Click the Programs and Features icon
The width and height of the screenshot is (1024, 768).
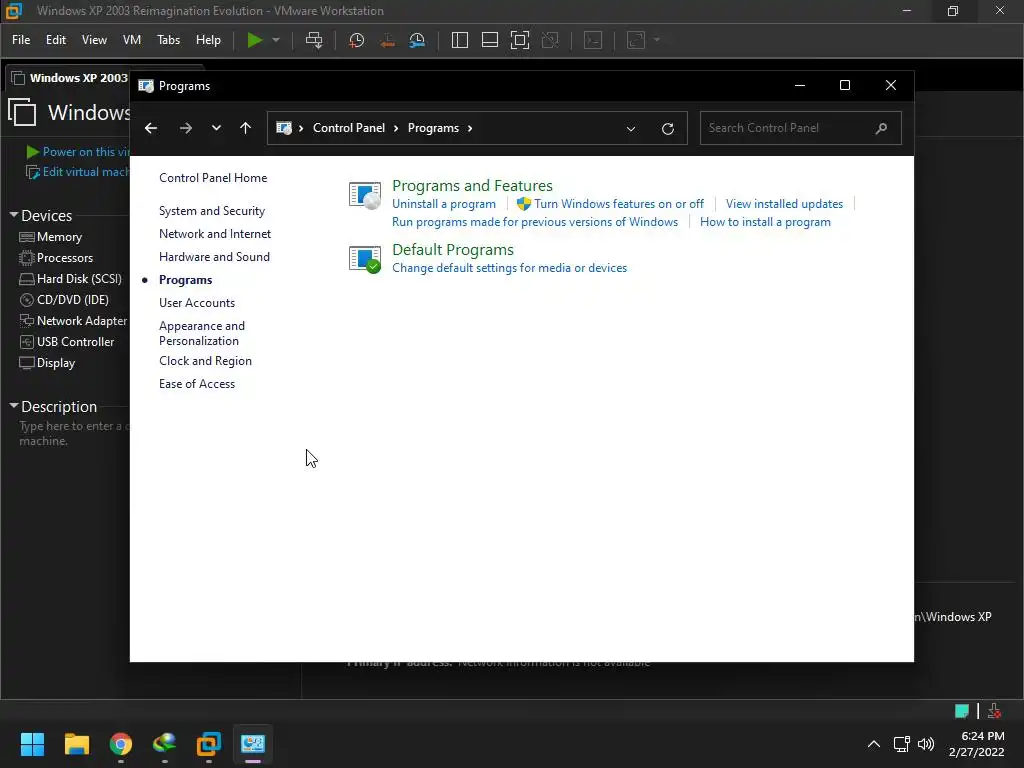coord(364,195)
